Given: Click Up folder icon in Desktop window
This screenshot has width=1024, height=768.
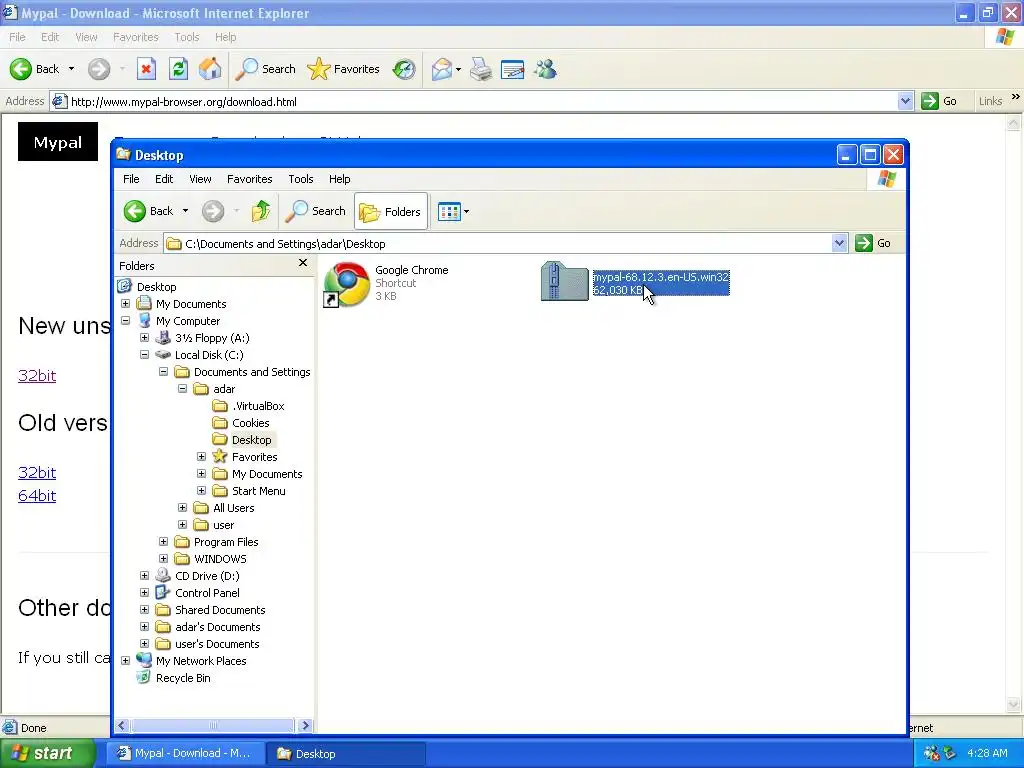Looking at the screenshot, I should 261,211.
